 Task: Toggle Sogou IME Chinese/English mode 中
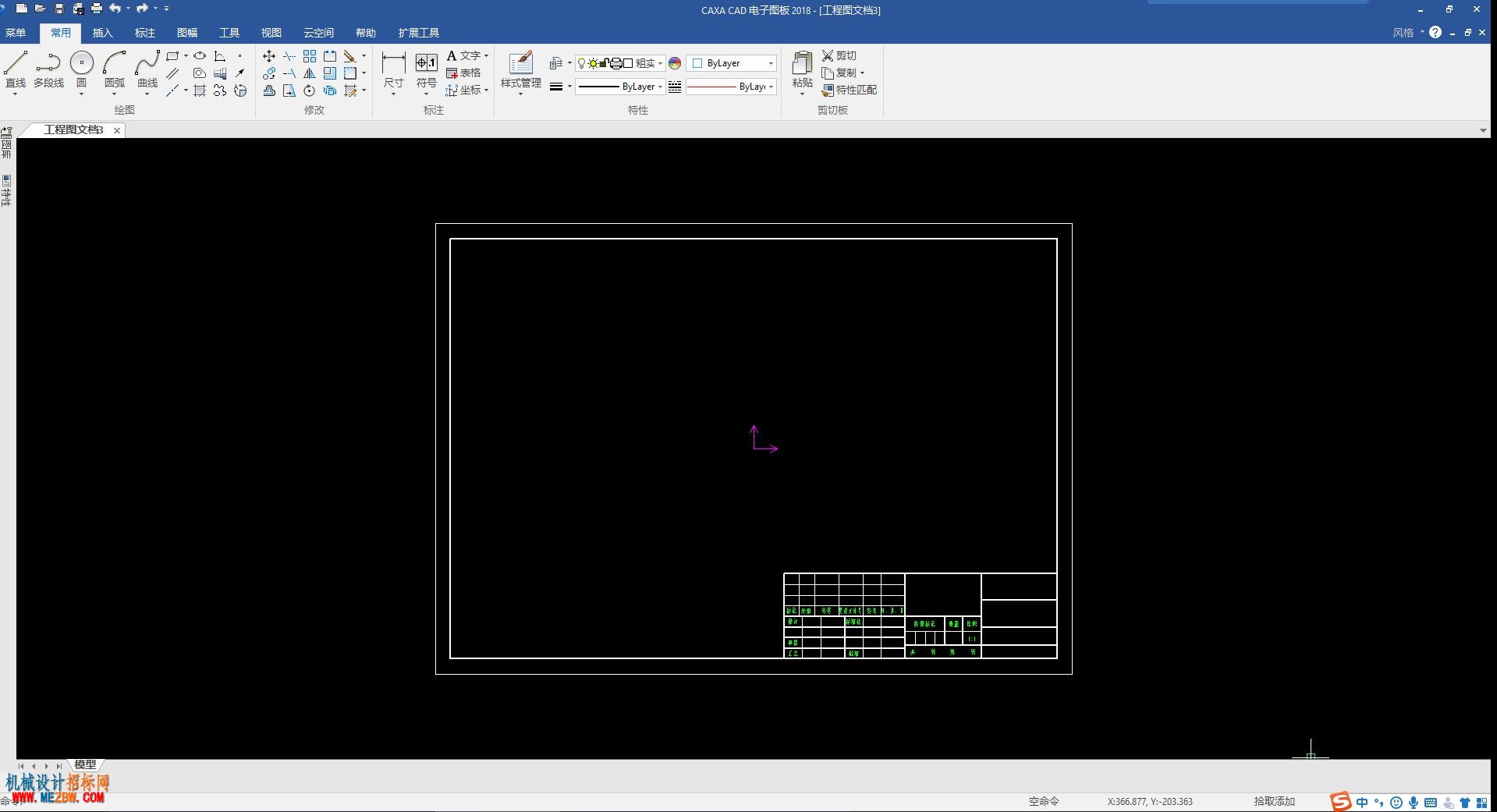tap(1362, 802)
